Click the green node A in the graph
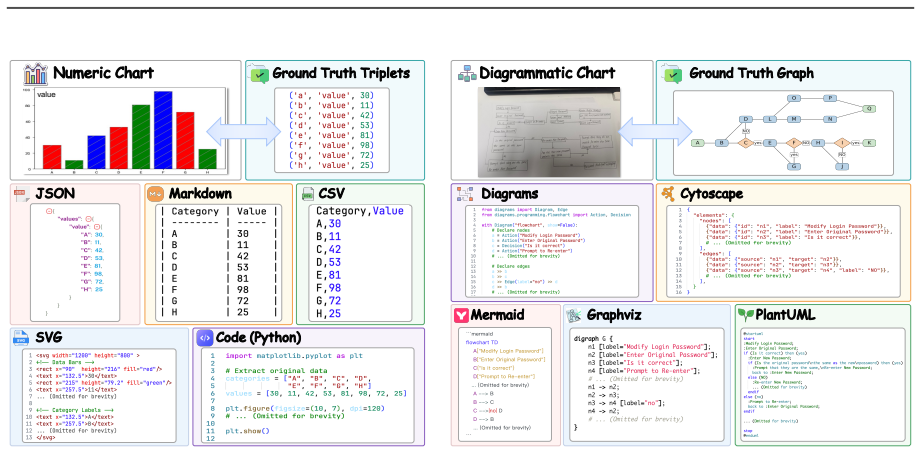Screen dimensions: 921x453 697,143
